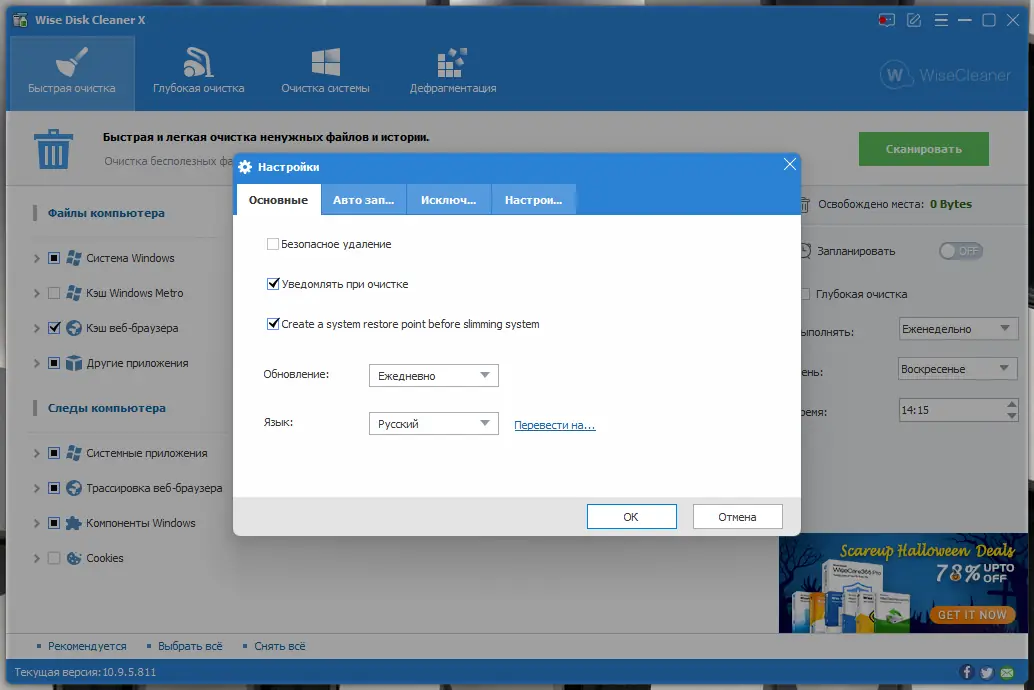1034x690 pixels.
Task: Click the blue trash can icon
Action: click(53, 149)
